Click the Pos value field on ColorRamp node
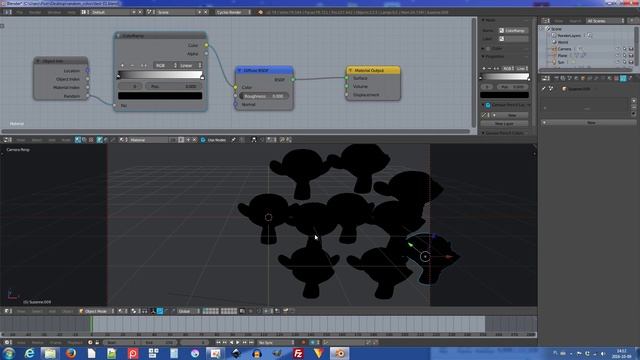Screen dimensions: 640x360 click(174, 86)
